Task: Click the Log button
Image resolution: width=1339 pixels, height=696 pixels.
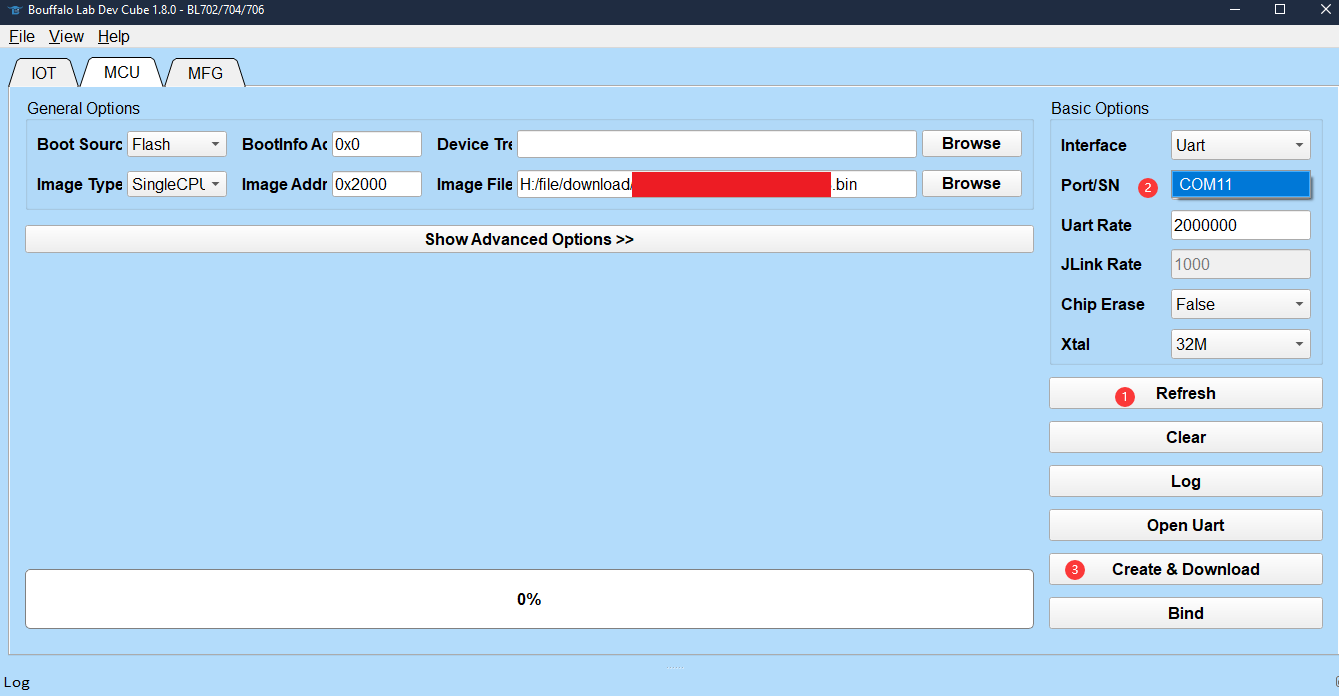Action: [1186, 481]
